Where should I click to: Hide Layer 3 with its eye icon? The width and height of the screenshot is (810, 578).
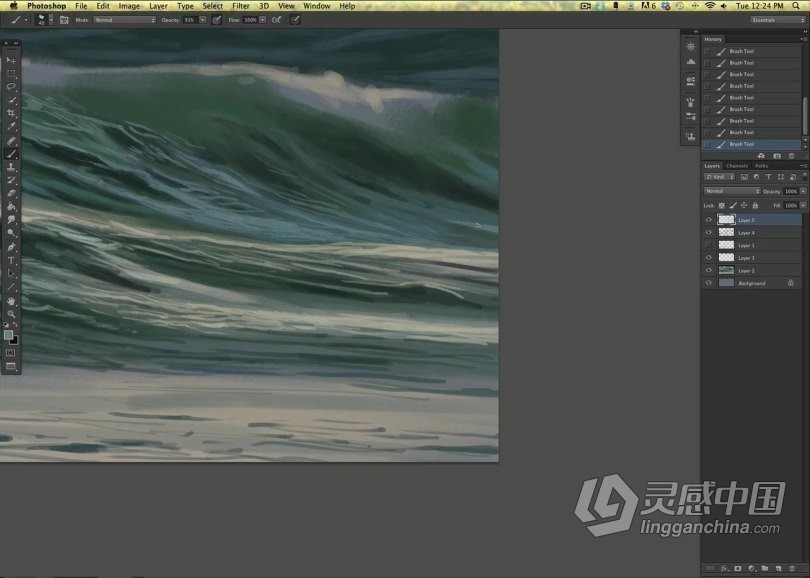pyautogui.click(x=709, y=258)
